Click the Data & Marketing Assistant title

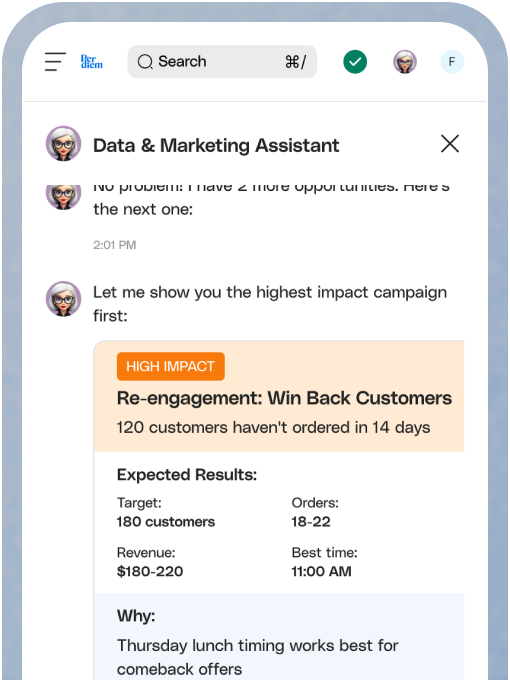coord(216,145)
